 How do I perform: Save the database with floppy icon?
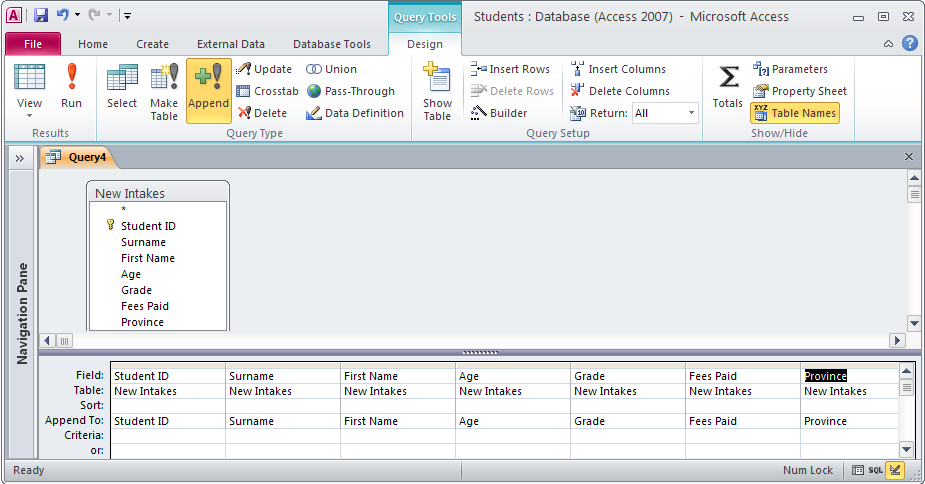click(41, 15)
